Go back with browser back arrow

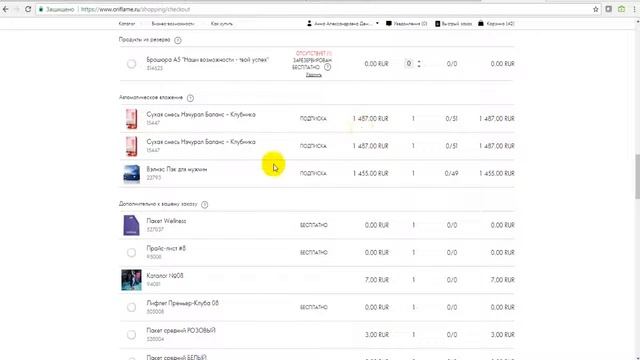click(6, 9)
